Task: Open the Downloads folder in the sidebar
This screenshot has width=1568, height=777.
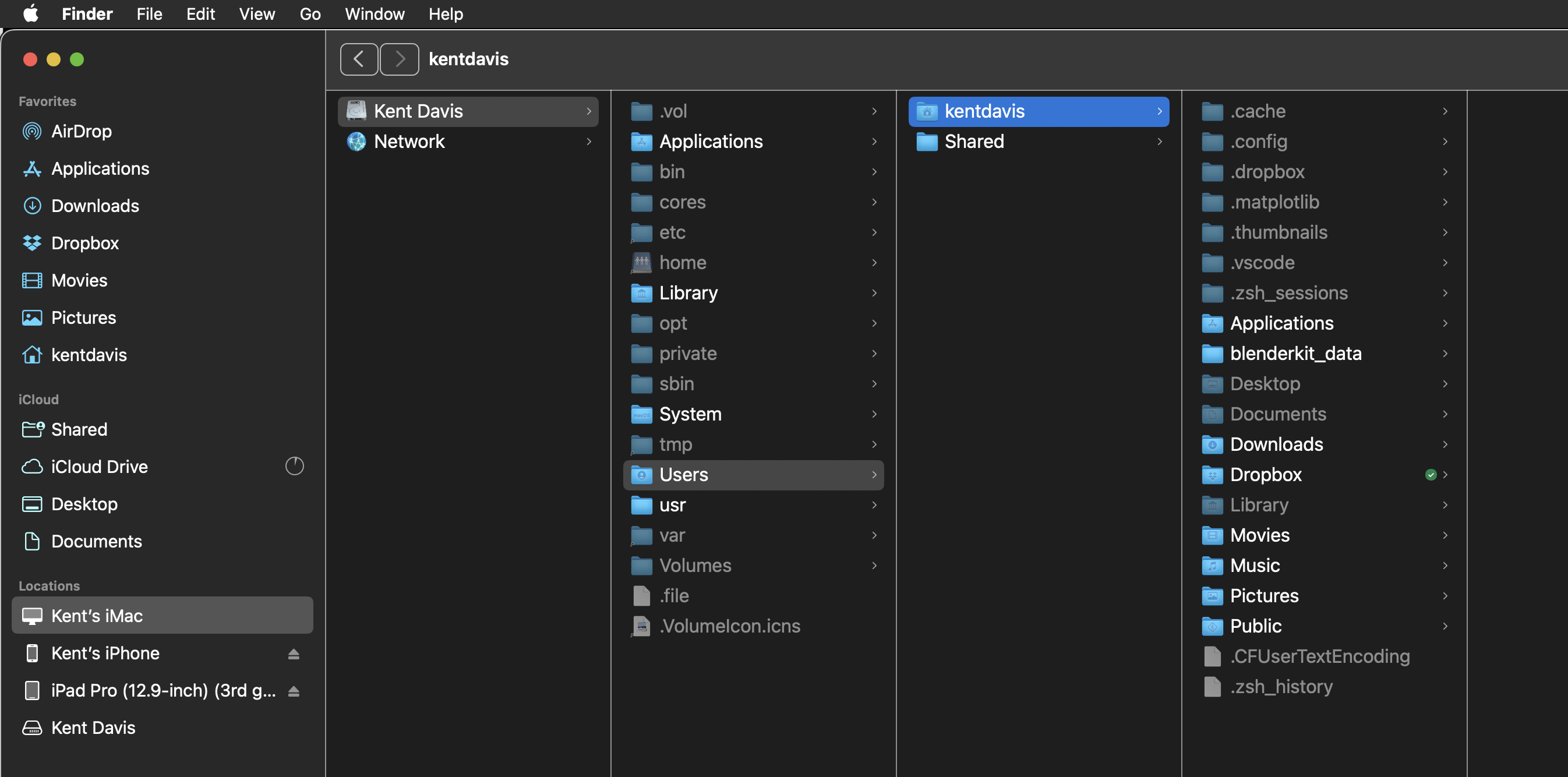Action: 95,206
